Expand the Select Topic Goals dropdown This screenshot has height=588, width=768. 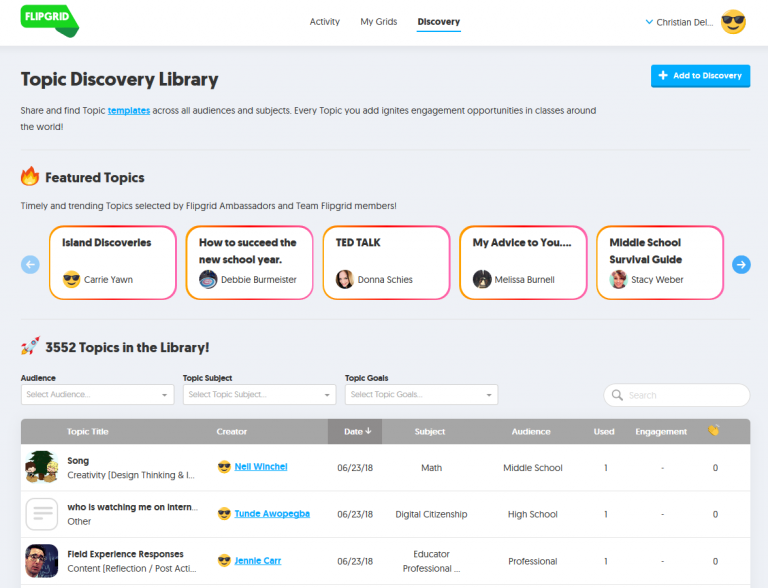tap(421, 395)
